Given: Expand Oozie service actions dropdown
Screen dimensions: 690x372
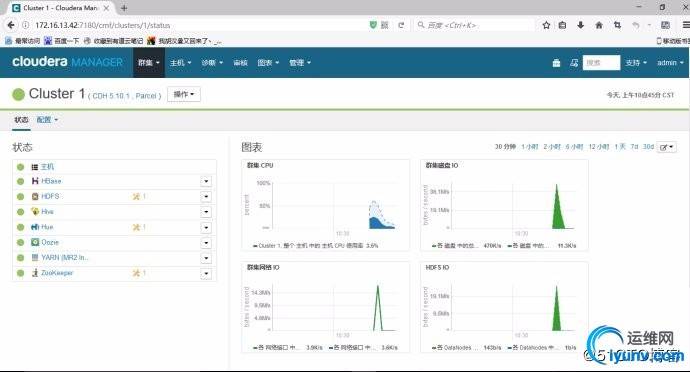Looking at the screenshot, I should tap(206, 243).
